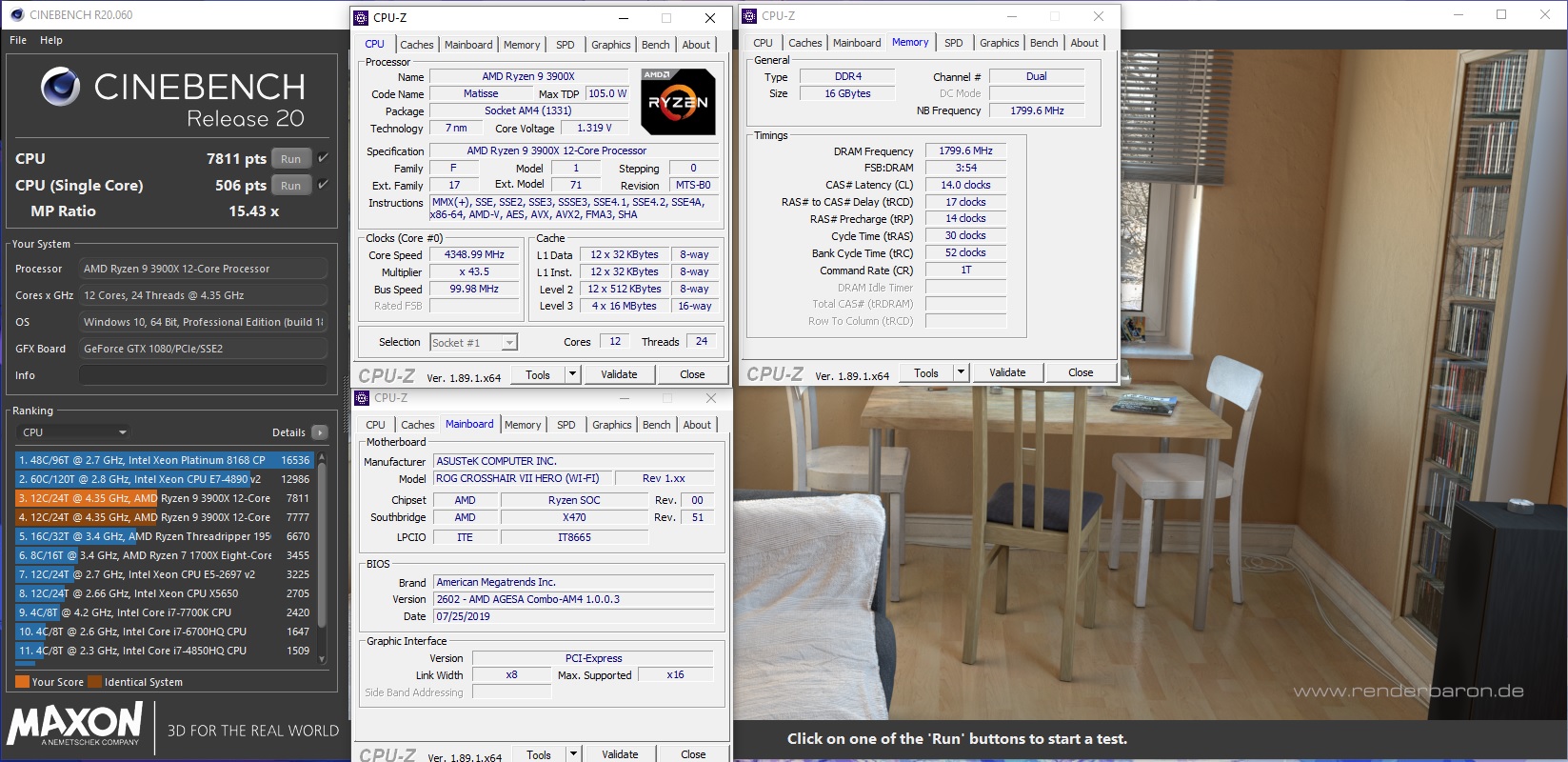The image size is (1568, 762).
Task: Select Graphics tab in Mainboard window
Action: [x=611, y=425]
